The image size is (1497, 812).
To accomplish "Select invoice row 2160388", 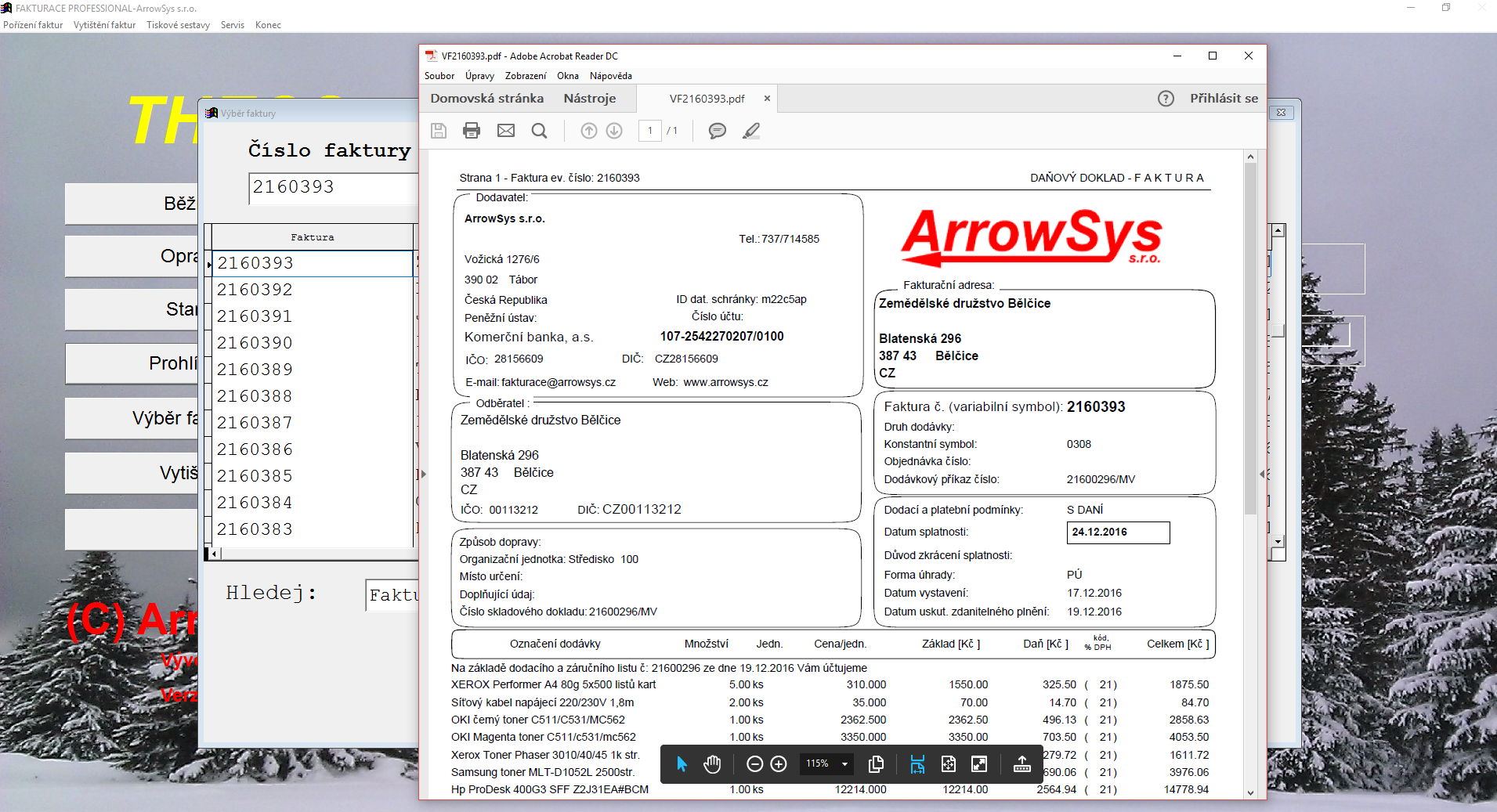I will [313, 396].
